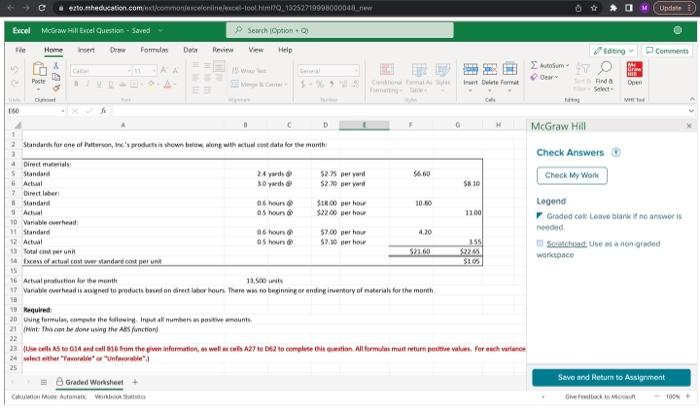Select the Format Painter brush icon

coord(56,88)
